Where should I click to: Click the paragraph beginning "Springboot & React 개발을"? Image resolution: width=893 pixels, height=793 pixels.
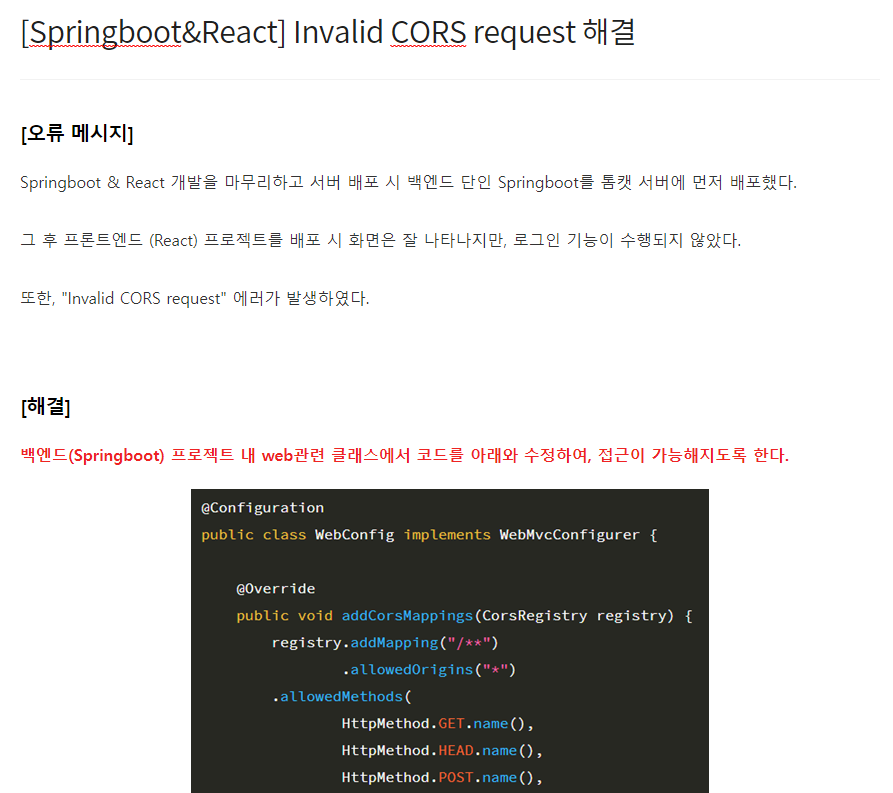tap(408, 182)
